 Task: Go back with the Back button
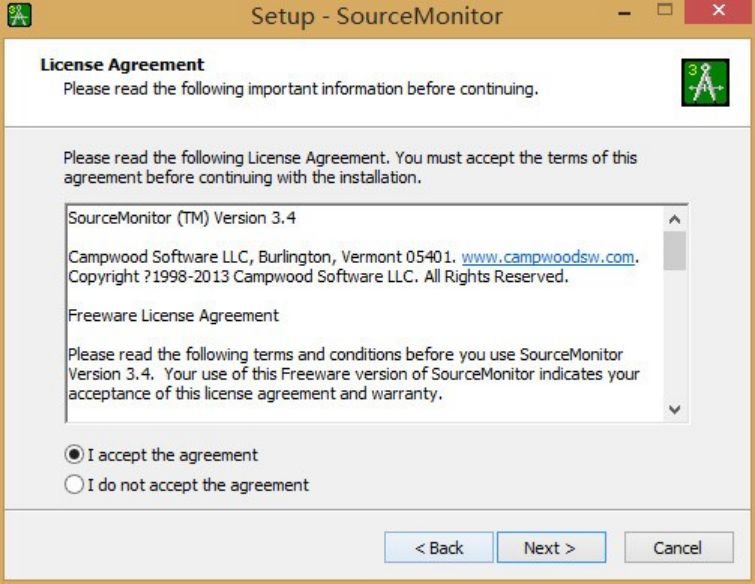pos(439,548)
